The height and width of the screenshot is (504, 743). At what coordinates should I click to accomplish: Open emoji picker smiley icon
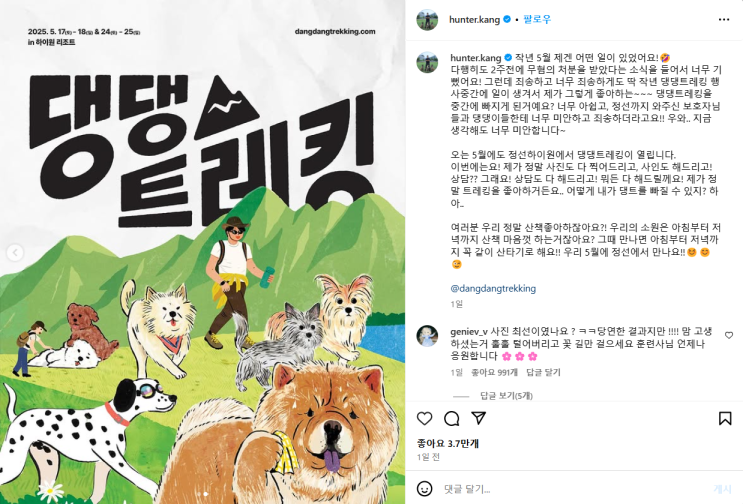point(425,488)
